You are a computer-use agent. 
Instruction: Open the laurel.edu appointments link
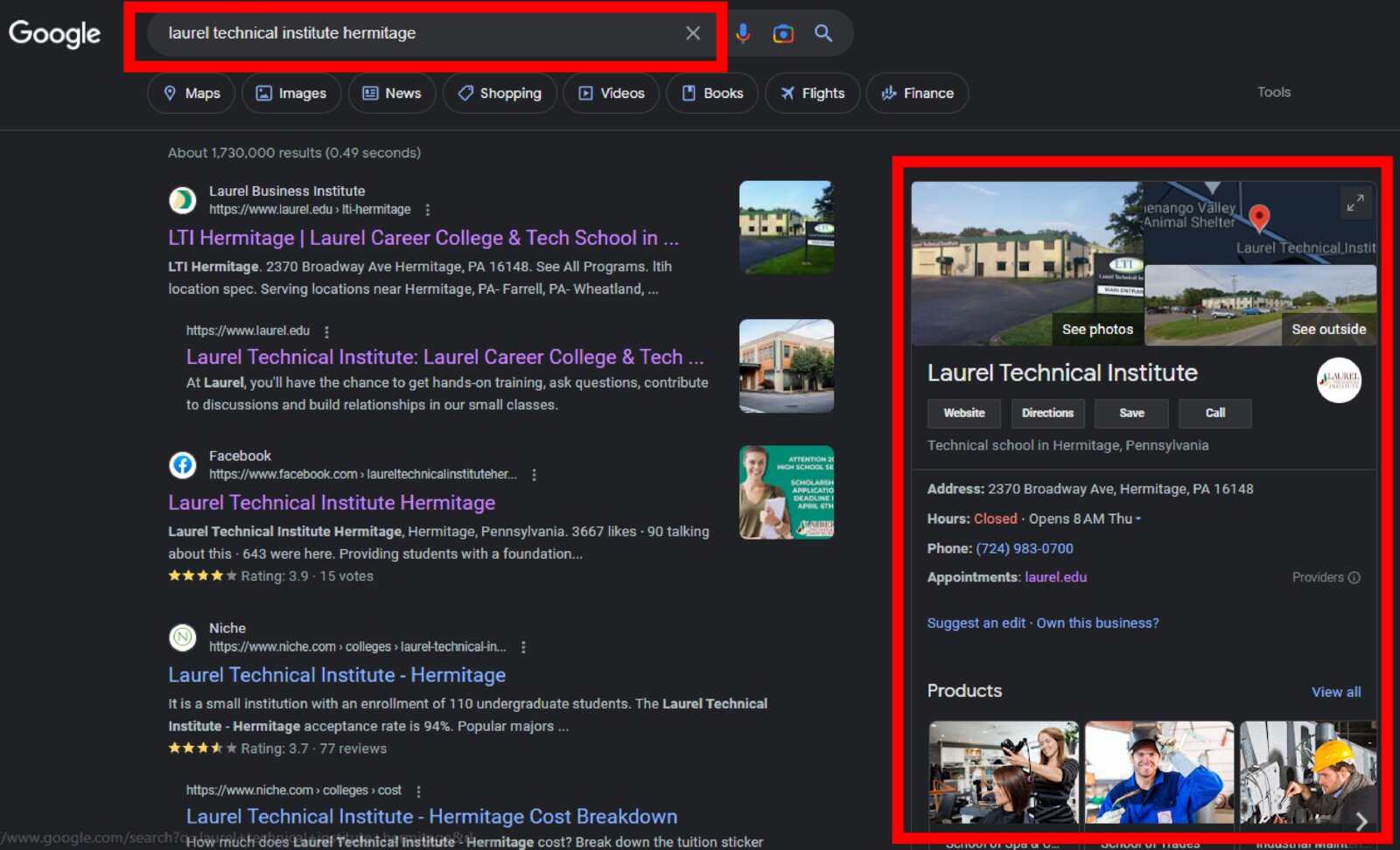point(1056,577)
